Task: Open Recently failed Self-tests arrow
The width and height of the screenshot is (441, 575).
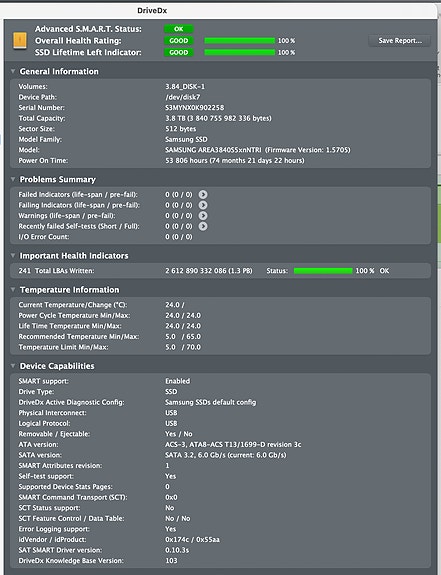Action: point(203,226)
